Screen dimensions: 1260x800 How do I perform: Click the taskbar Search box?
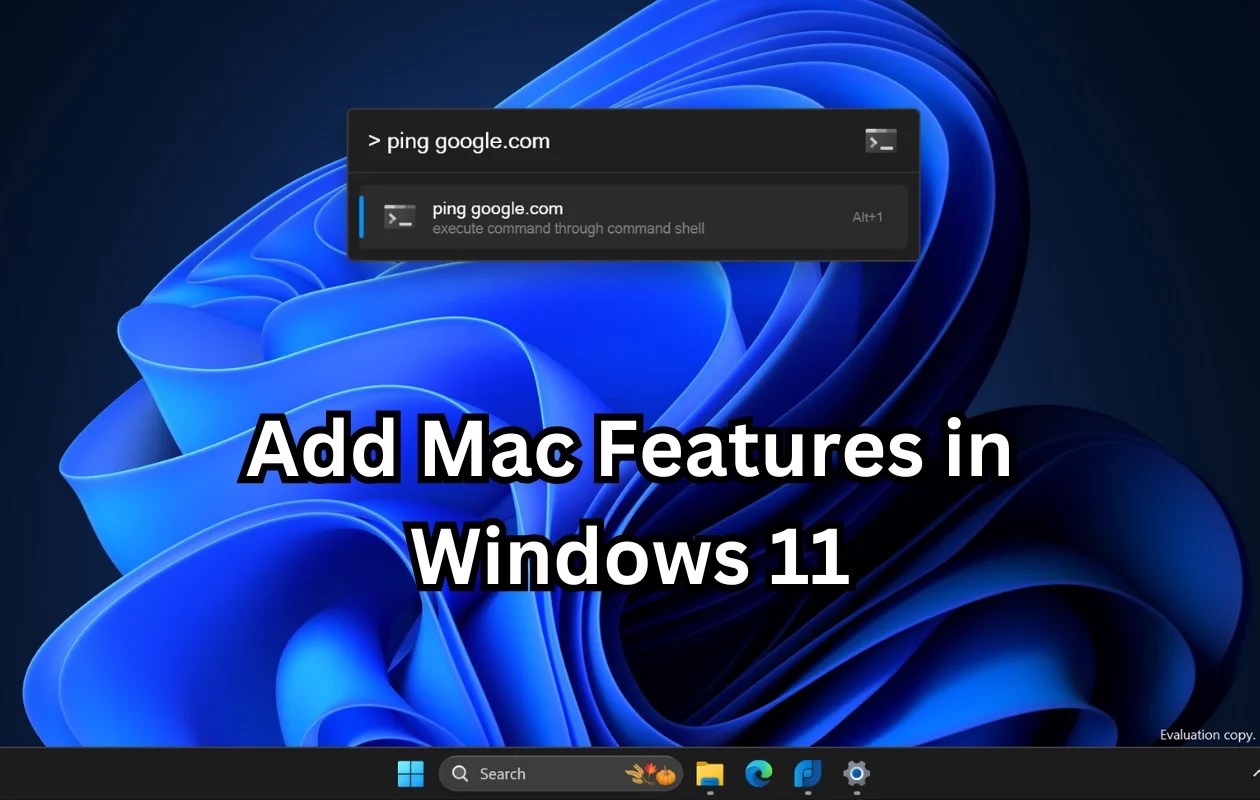[561, 773]
